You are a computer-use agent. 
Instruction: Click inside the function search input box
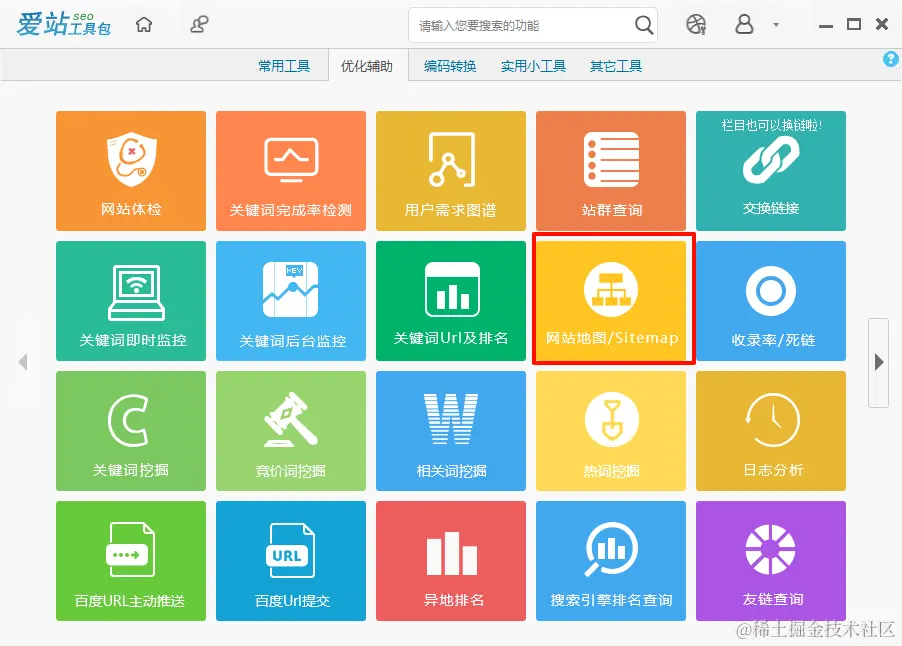[520, 23]
